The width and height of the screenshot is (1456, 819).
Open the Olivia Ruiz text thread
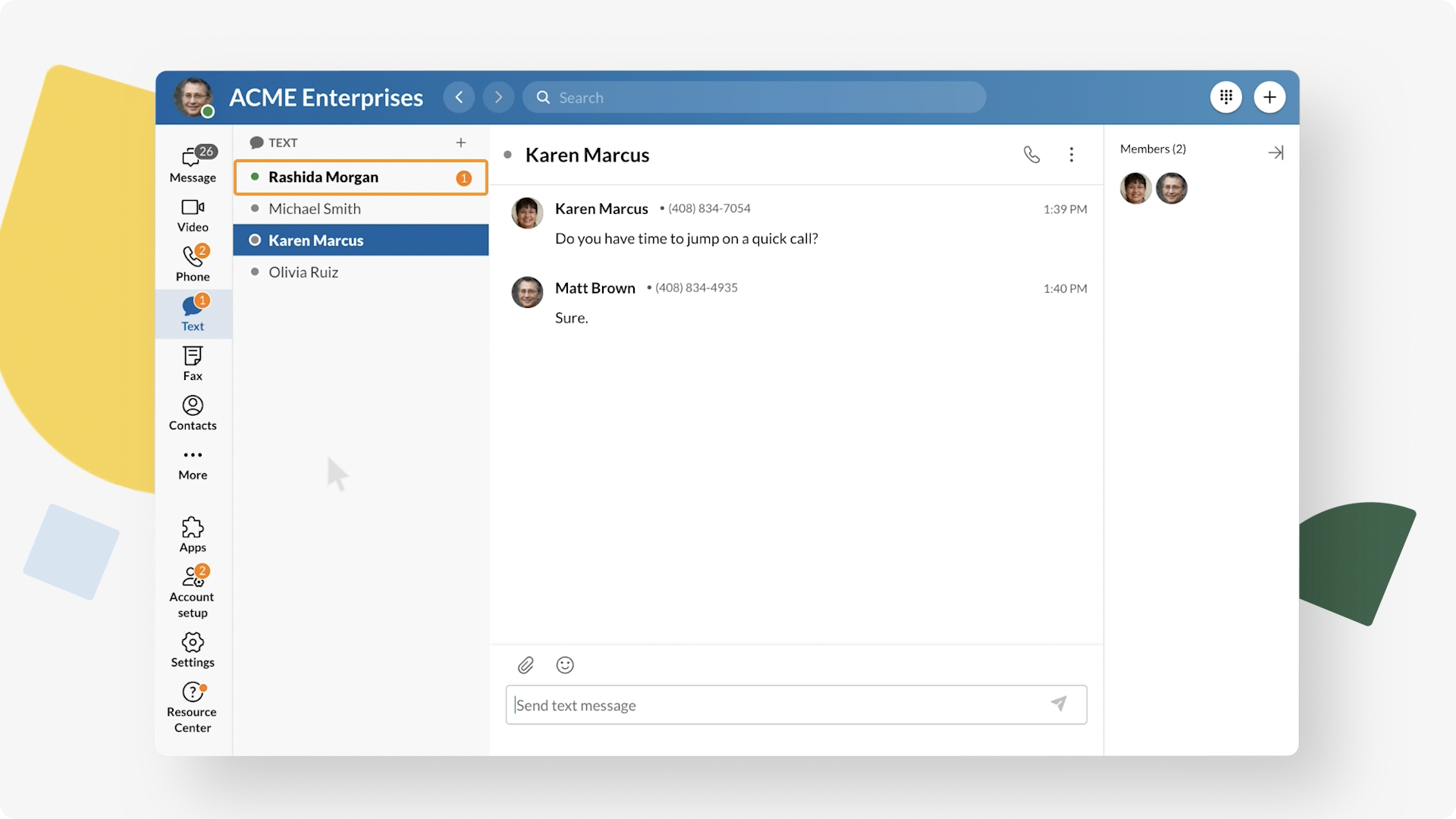tap(303, 271)
